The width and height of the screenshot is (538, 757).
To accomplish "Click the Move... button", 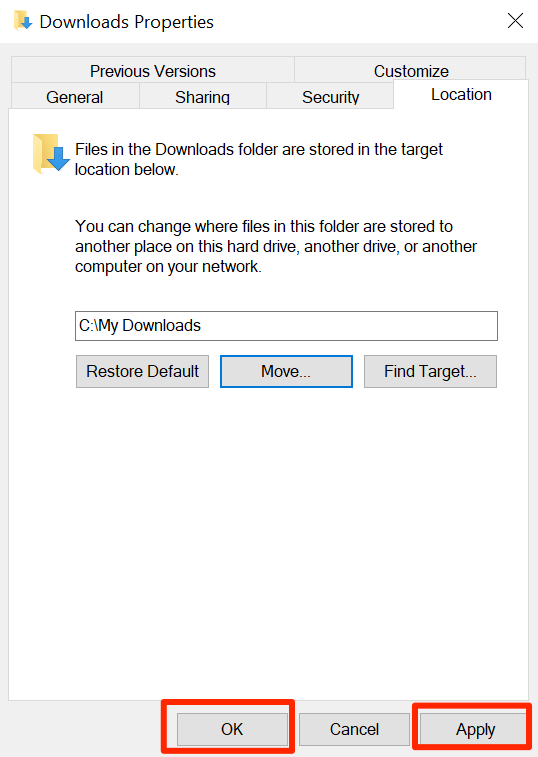I will tap(286, 371).
